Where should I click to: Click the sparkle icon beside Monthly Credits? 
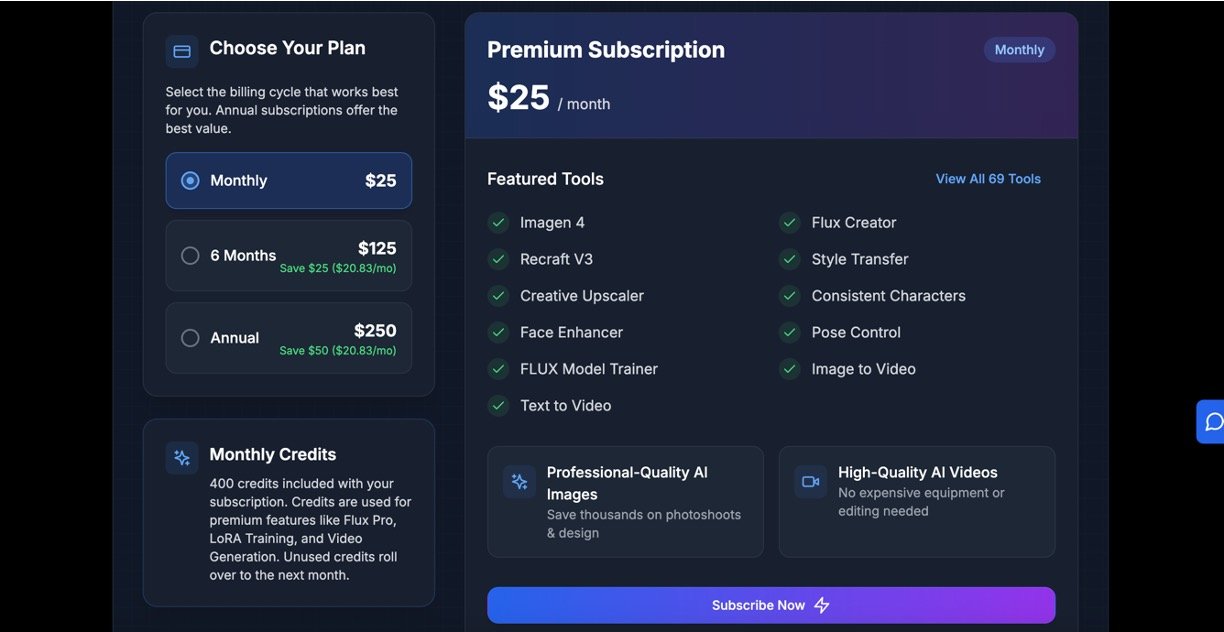pos(182,458)
